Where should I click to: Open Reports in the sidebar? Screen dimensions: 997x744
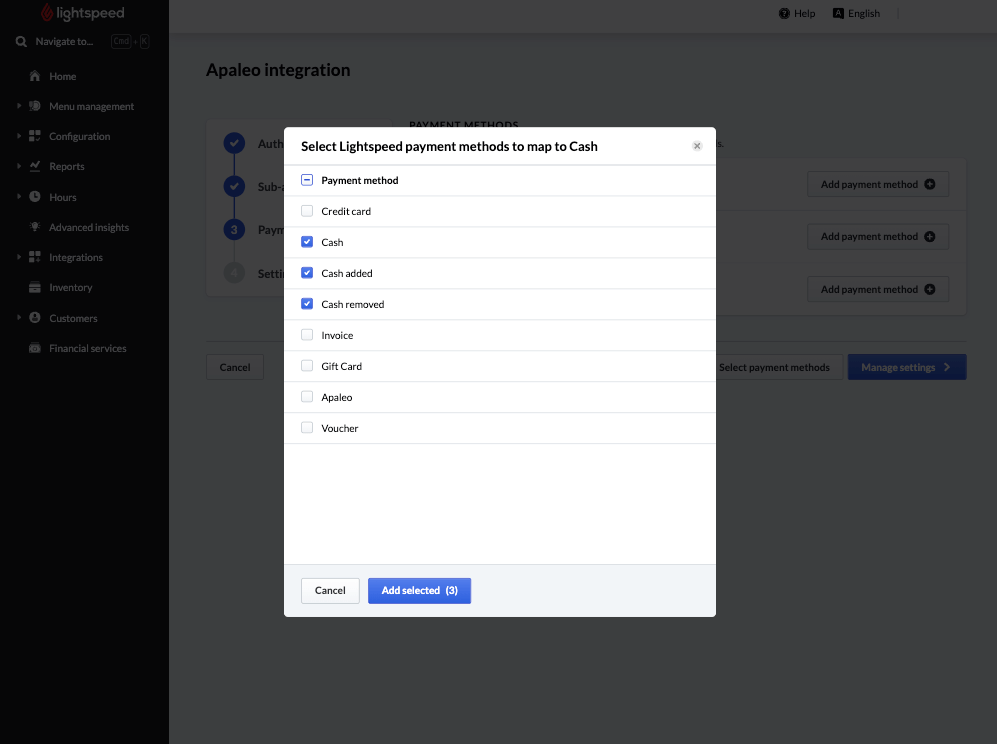[67, 167]
